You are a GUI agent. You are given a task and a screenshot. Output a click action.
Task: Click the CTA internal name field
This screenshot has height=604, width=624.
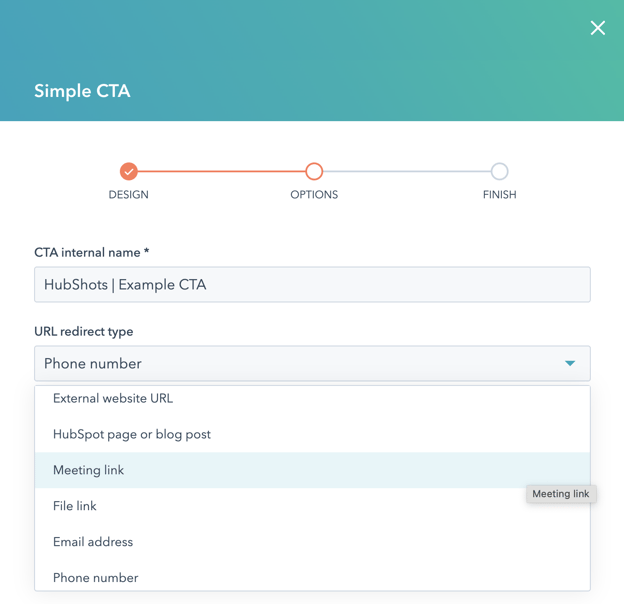pos(312,285)
